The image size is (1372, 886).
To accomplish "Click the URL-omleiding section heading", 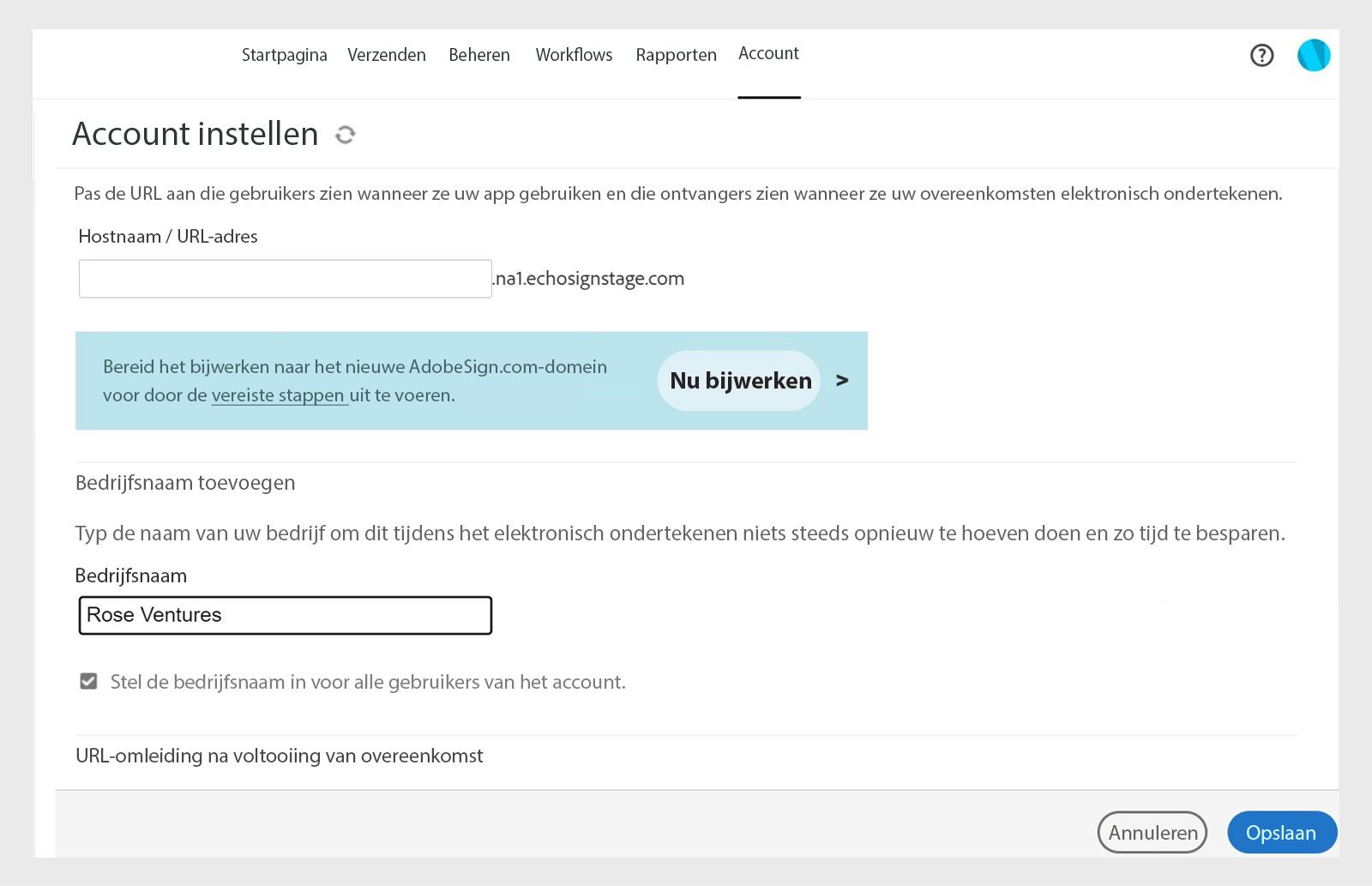I will 279,756.
